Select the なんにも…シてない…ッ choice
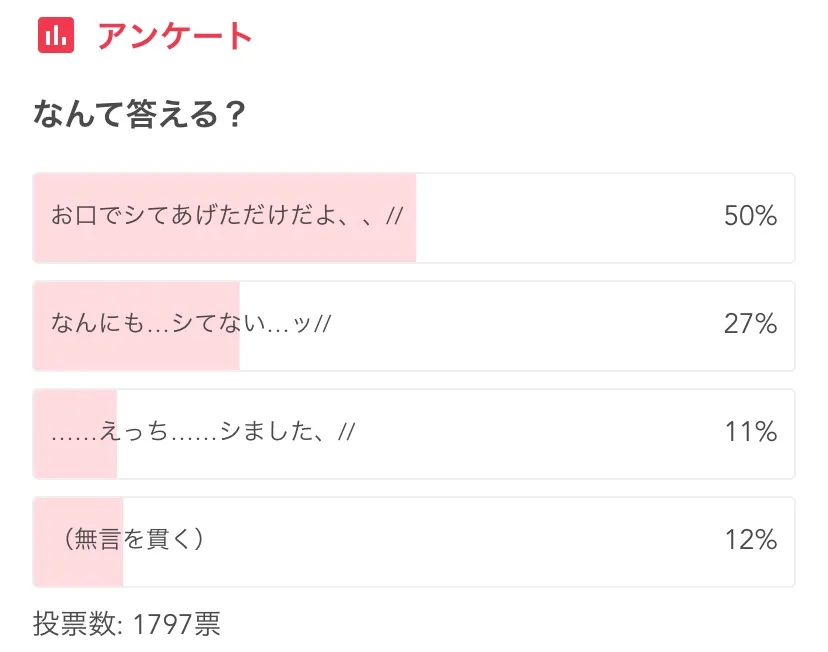This screenshot has width=828, height=652. click(414, 326)
